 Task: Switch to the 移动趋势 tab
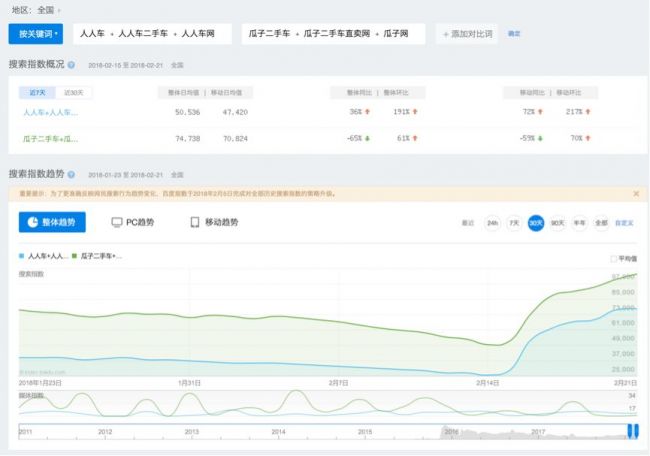coord(214,222)
